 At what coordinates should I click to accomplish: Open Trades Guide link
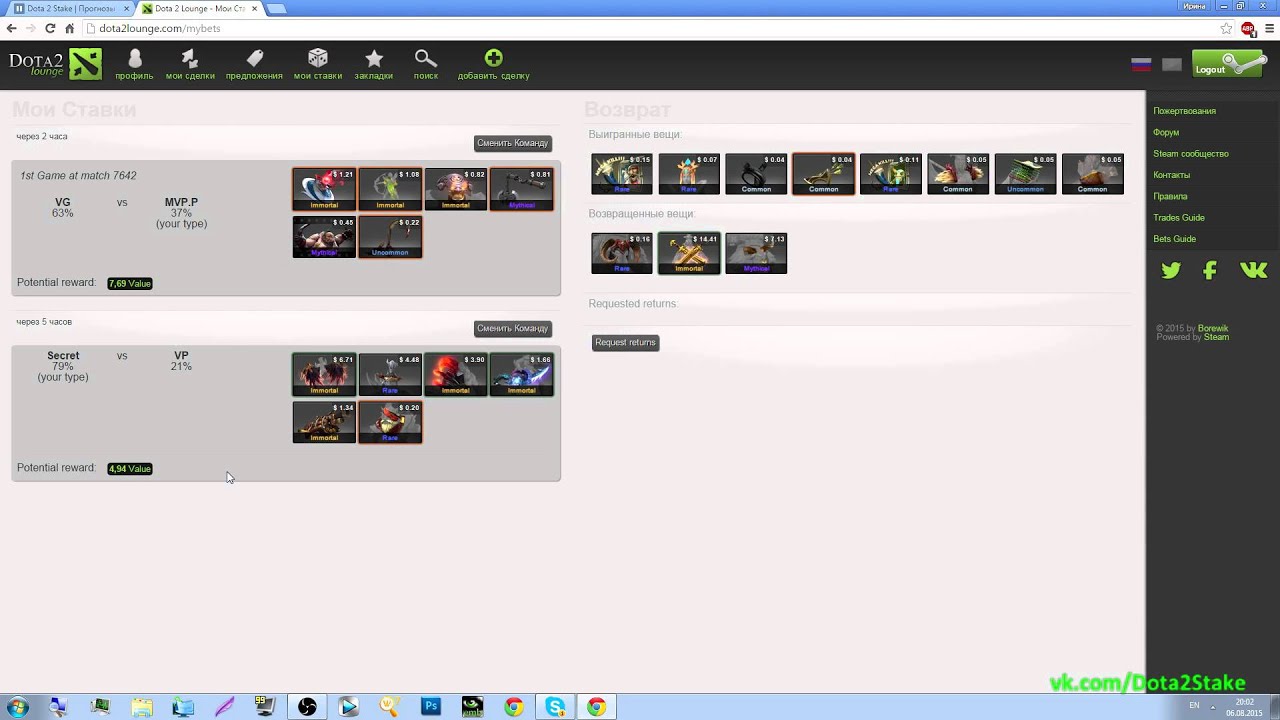[1179, 218]
